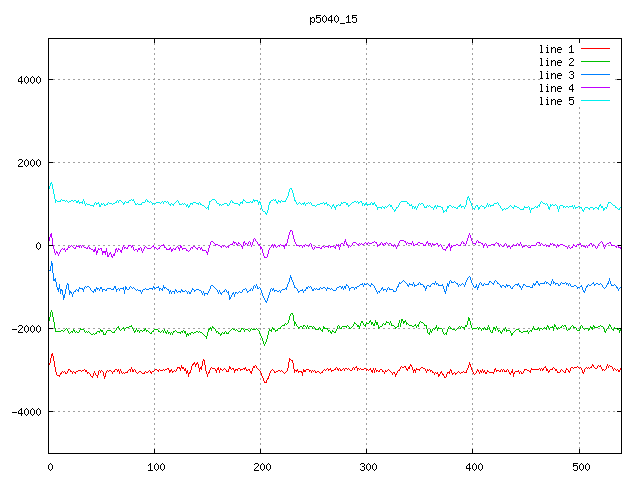Click the green line 2 legend sample

(595, 62)
